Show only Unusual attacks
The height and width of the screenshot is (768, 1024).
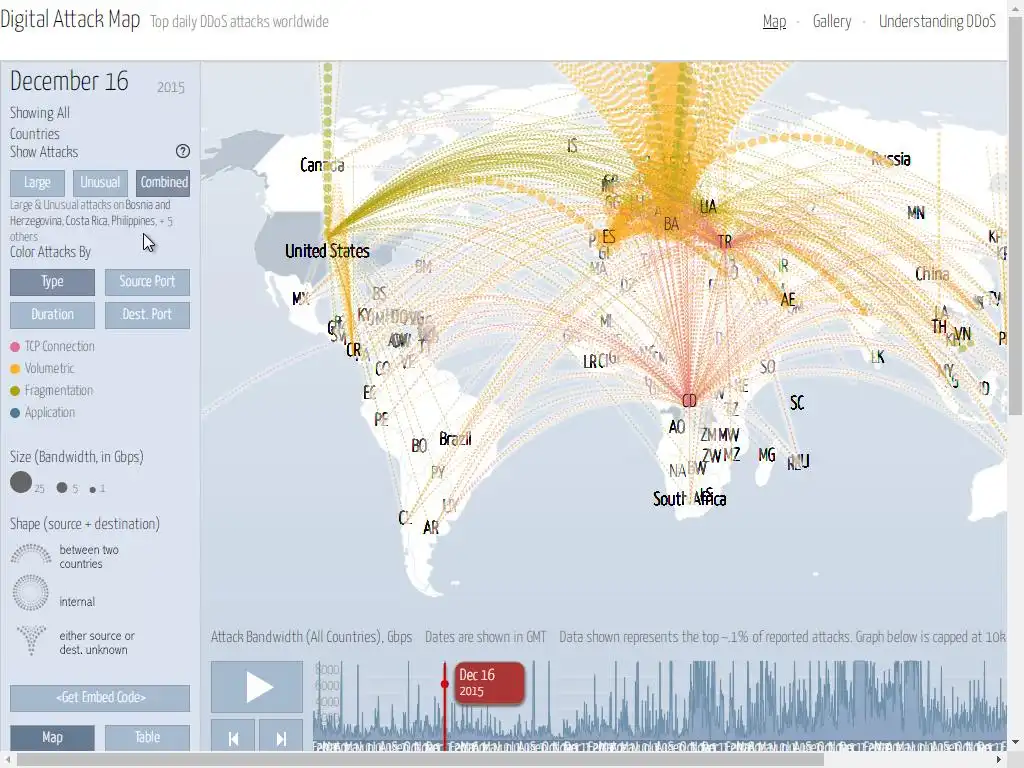click(x=100, y=183)
